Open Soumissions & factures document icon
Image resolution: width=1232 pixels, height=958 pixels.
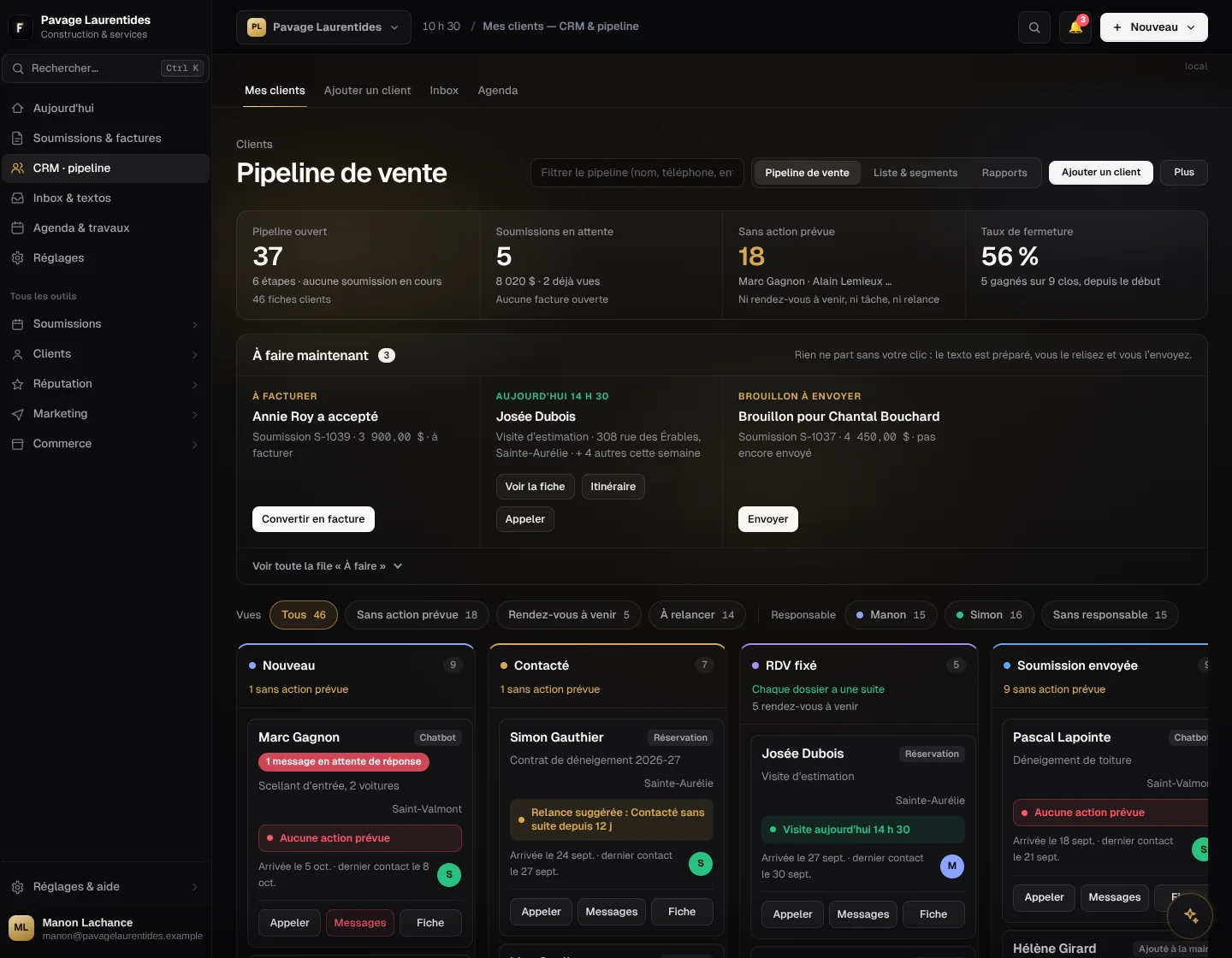[17, 139]
